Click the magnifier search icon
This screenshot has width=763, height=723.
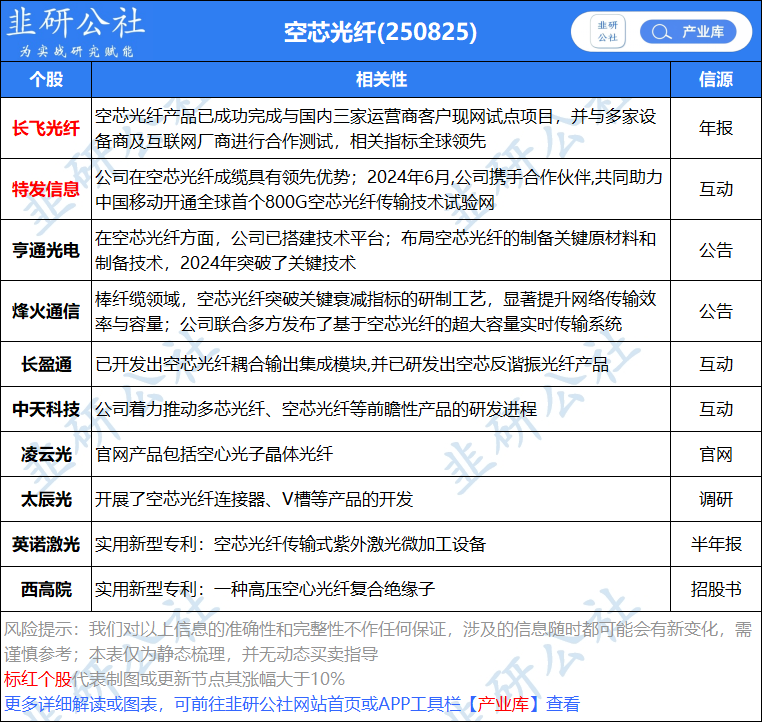pyautogui.click(x=660, y=32)
